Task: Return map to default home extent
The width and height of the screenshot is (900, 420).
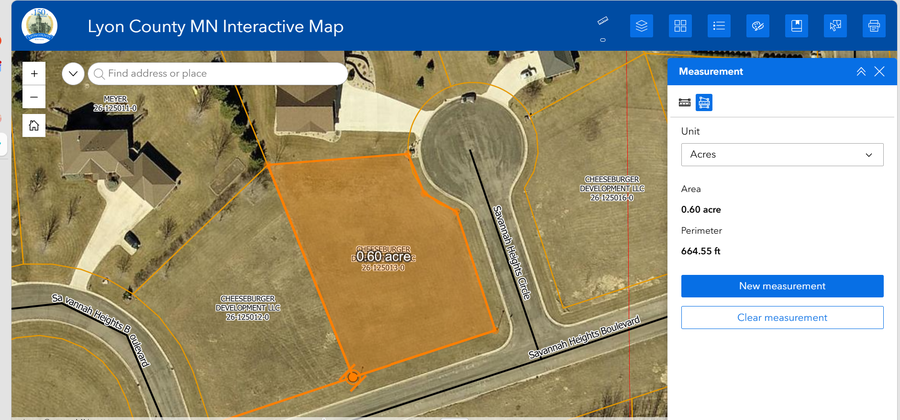Action: pyautogui.click(x=34, y=126)
